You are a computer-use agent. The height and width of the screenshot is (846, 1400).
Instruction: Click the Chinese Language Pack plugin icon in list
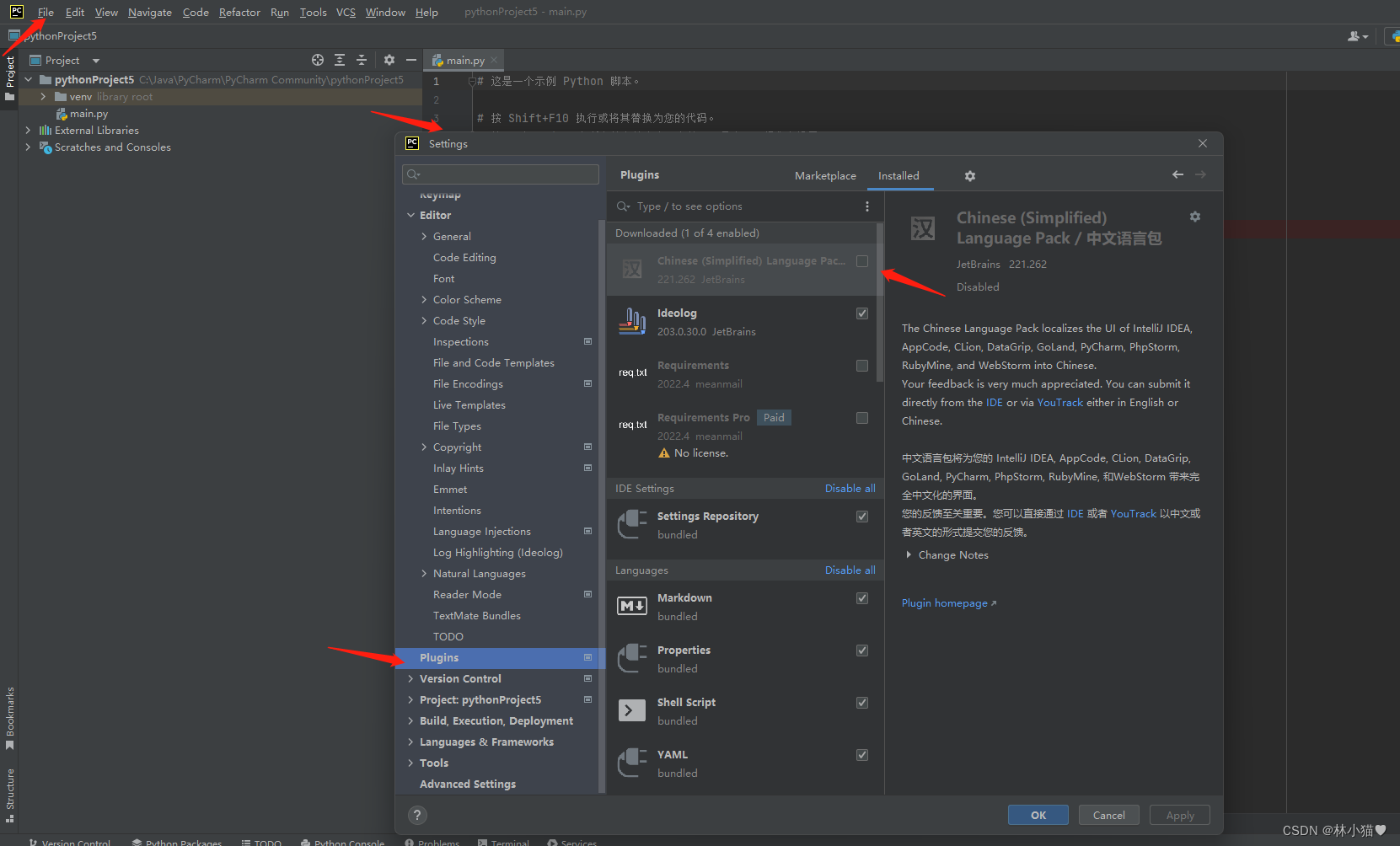[x=632, y=269]
